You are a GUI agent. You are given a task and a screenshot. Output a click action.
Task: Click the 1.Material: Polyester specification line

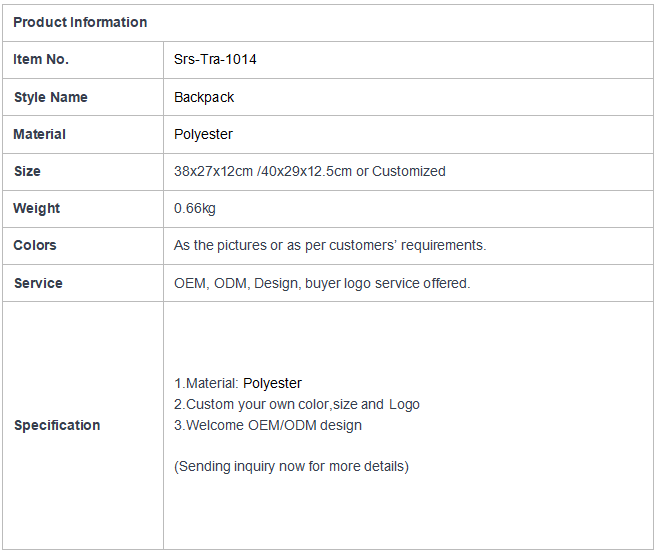tap(238, 383)
